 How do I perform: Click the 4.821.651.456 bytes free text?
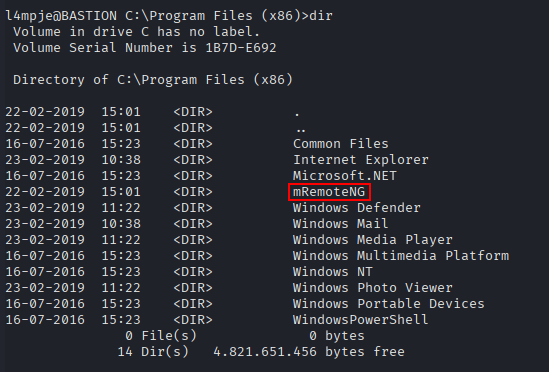click(309, 352)
